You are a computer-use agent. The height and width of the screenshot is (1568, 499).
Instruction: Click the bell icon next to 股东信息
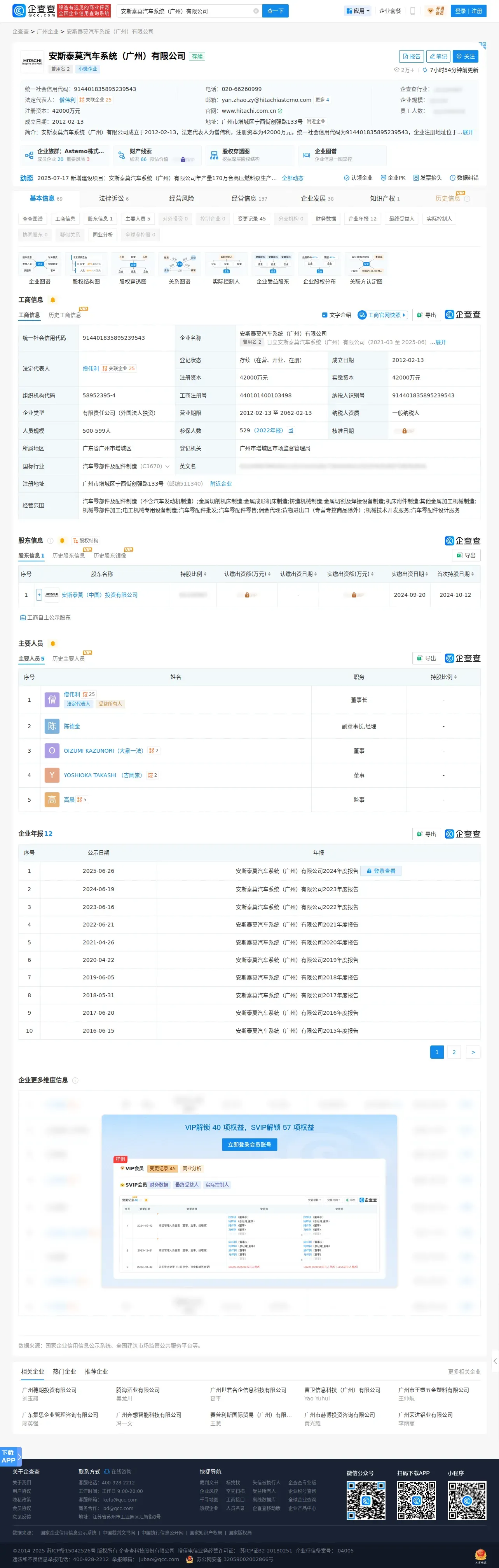point(62,540)
